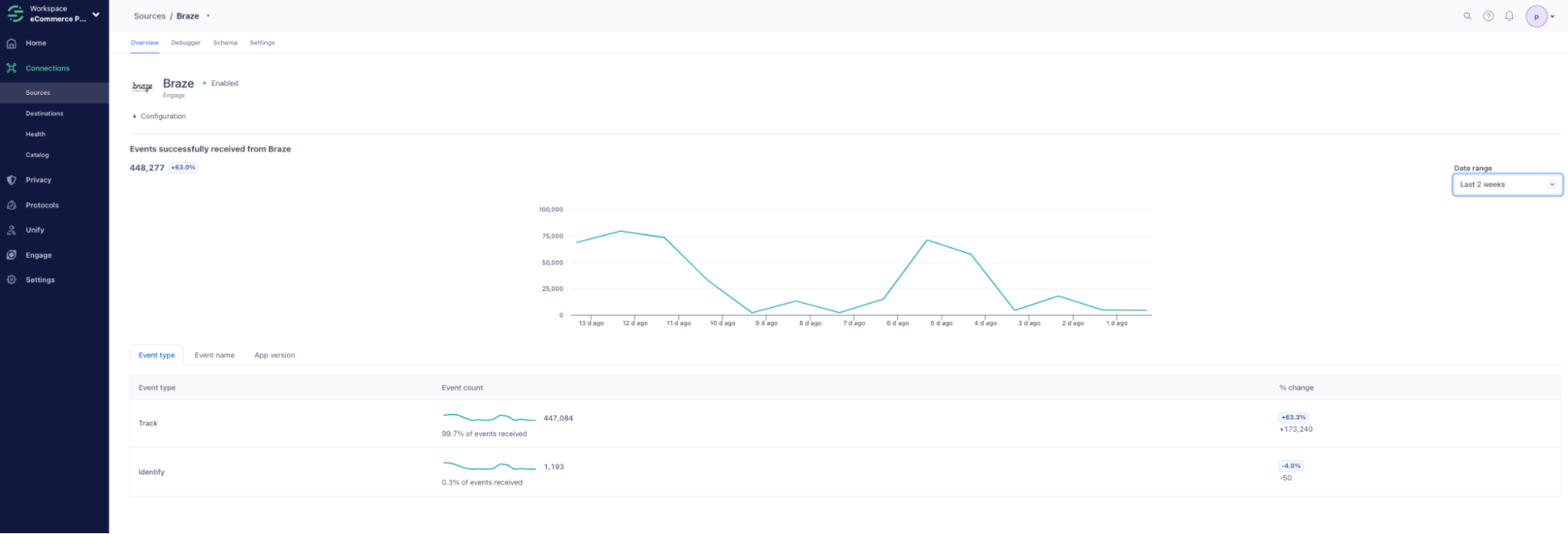Viewport: 1568px width, 534px height.
Task: Click the 13 d ago axis label
Action: (x=591, y=323)
